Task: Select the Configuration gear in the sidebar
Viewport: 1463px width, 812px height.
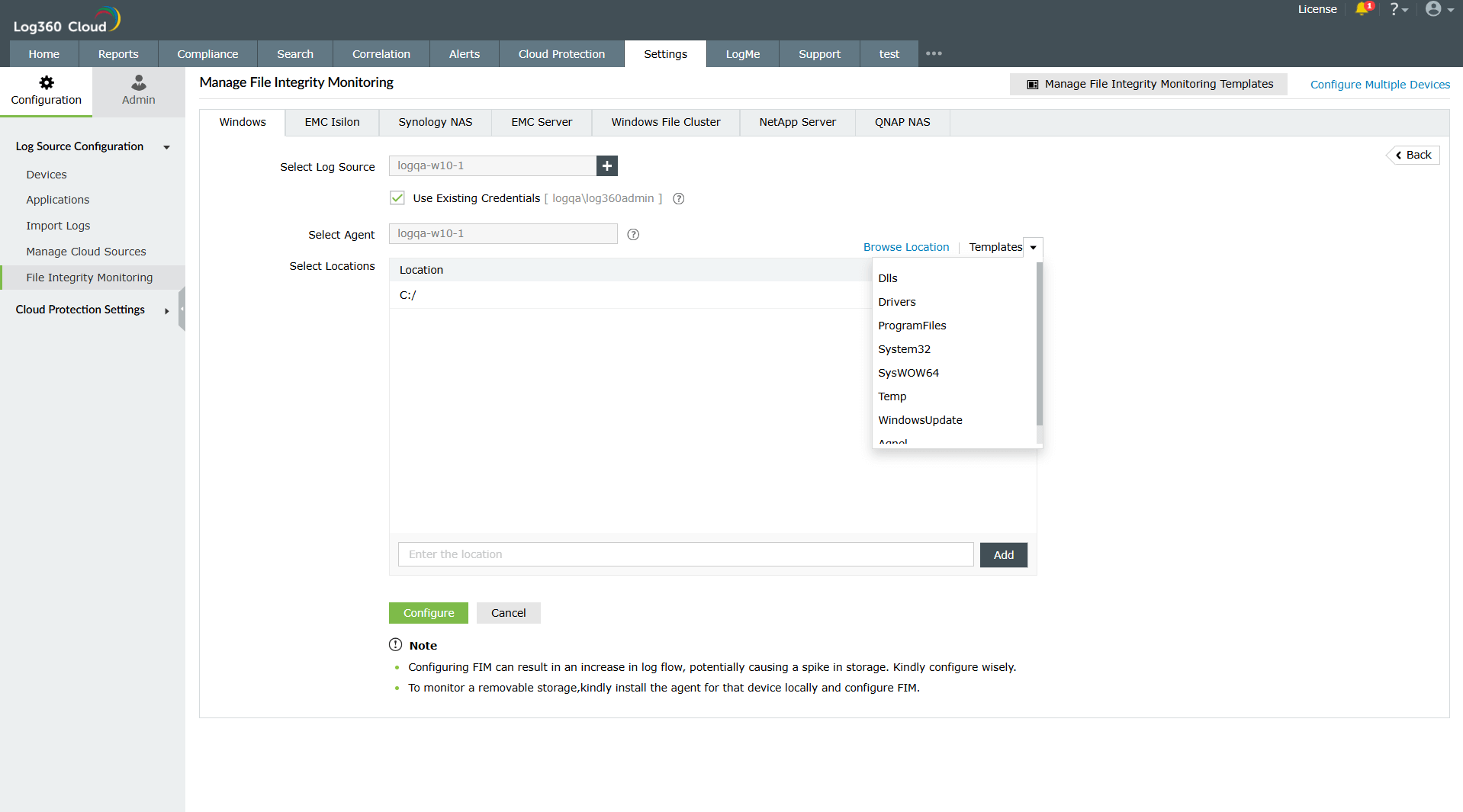Action: click(46, 90)
